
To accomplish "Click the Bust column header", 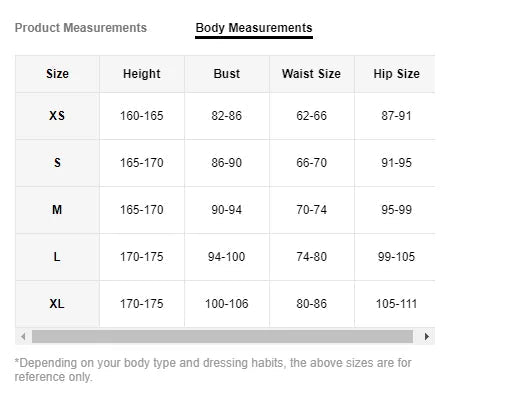I will click(227, 74).
